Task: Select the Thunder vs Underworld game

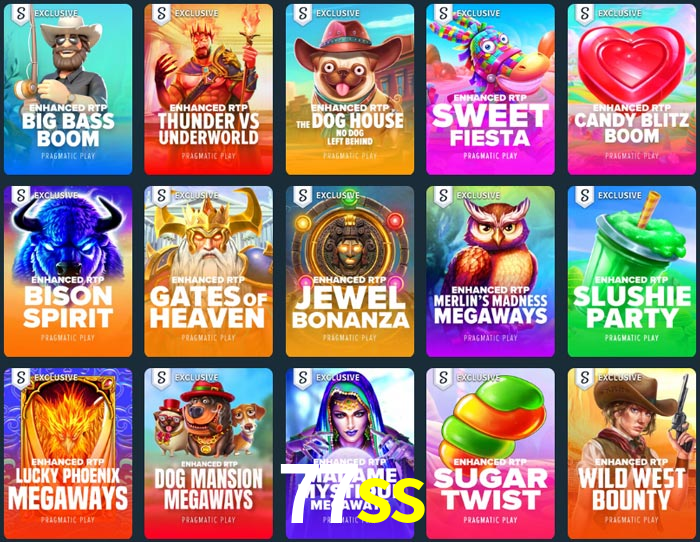Action: pos(208,89)
